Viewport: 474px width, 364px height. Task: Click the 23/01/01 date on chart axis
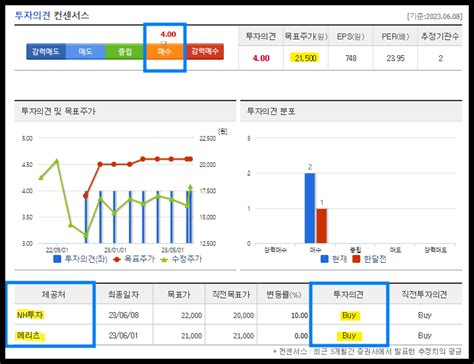(x=115, y=250)
